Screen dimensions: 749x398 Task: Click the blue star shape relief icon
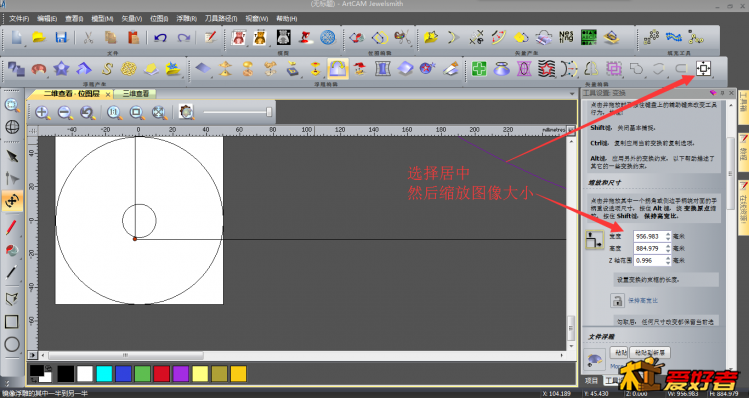[x=62, y=69]
